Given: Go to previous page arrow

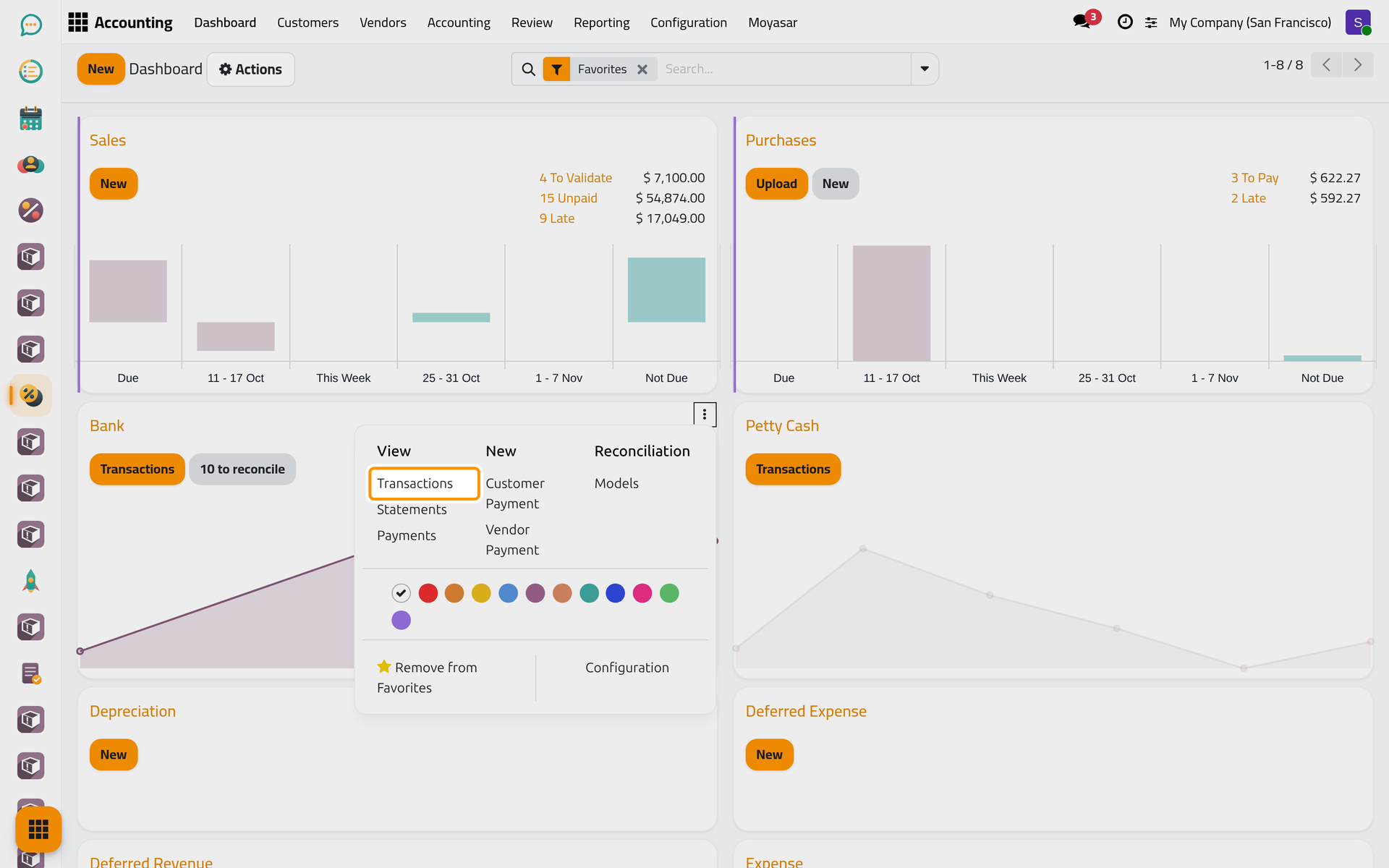Looking at the screenshot, I should coord(1327,65).
